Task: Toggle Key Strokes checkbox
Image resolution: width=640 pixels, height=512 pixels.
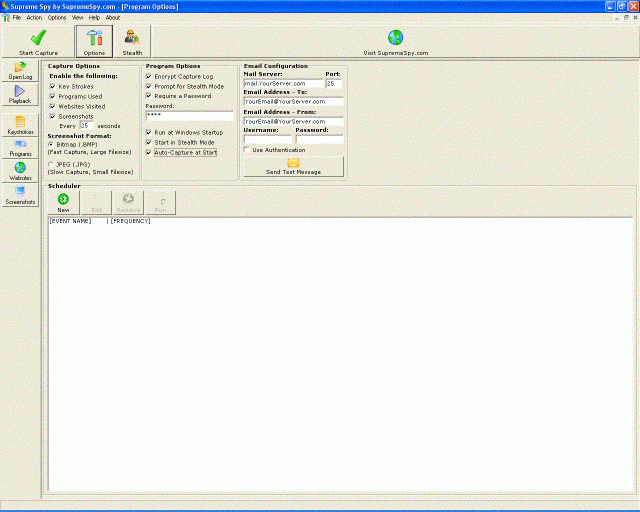Action: click(52, 87)
